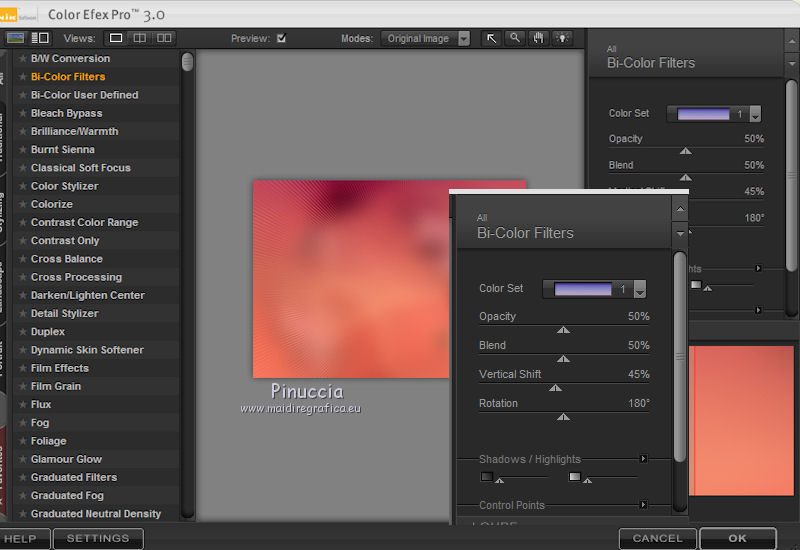Select the zoom magnifier tool
This screenshot has width=800, height=550.
(515, 38)
